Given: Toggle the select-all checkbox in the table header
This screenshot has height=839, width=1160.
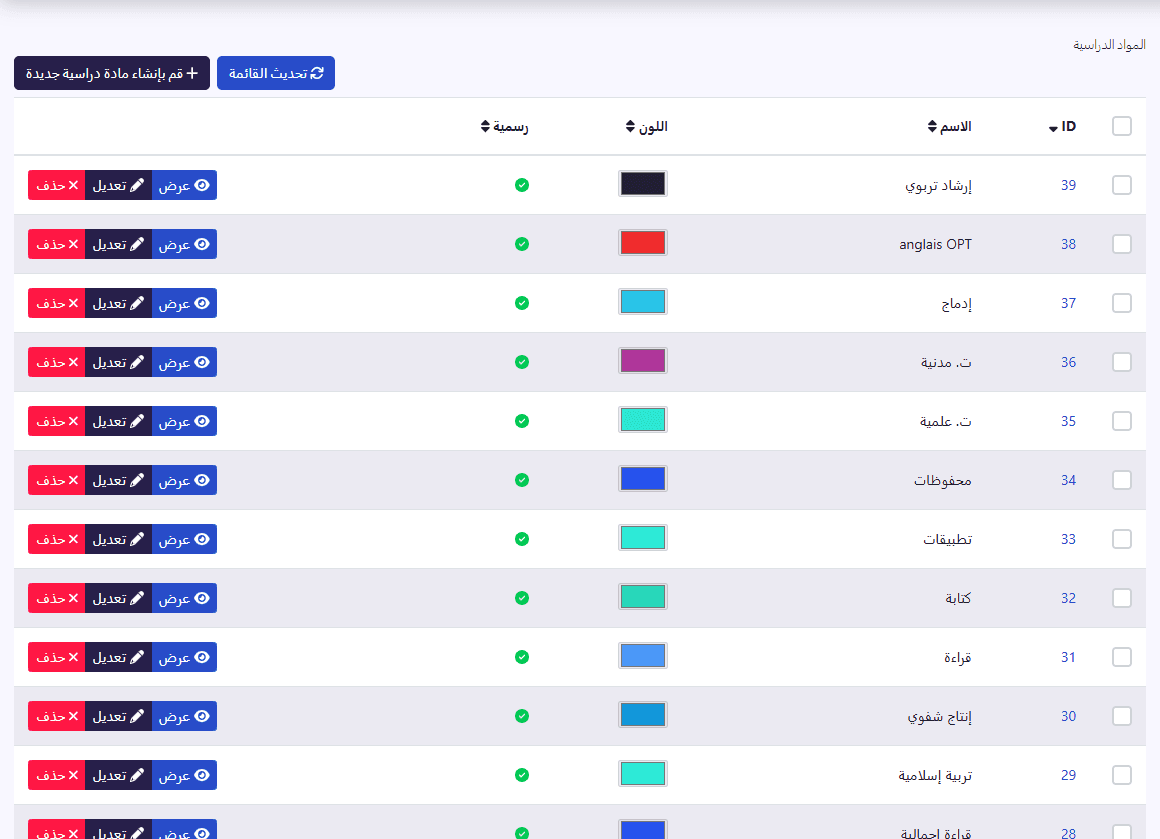Looking at the screenshot, I should click(1122, 126).
